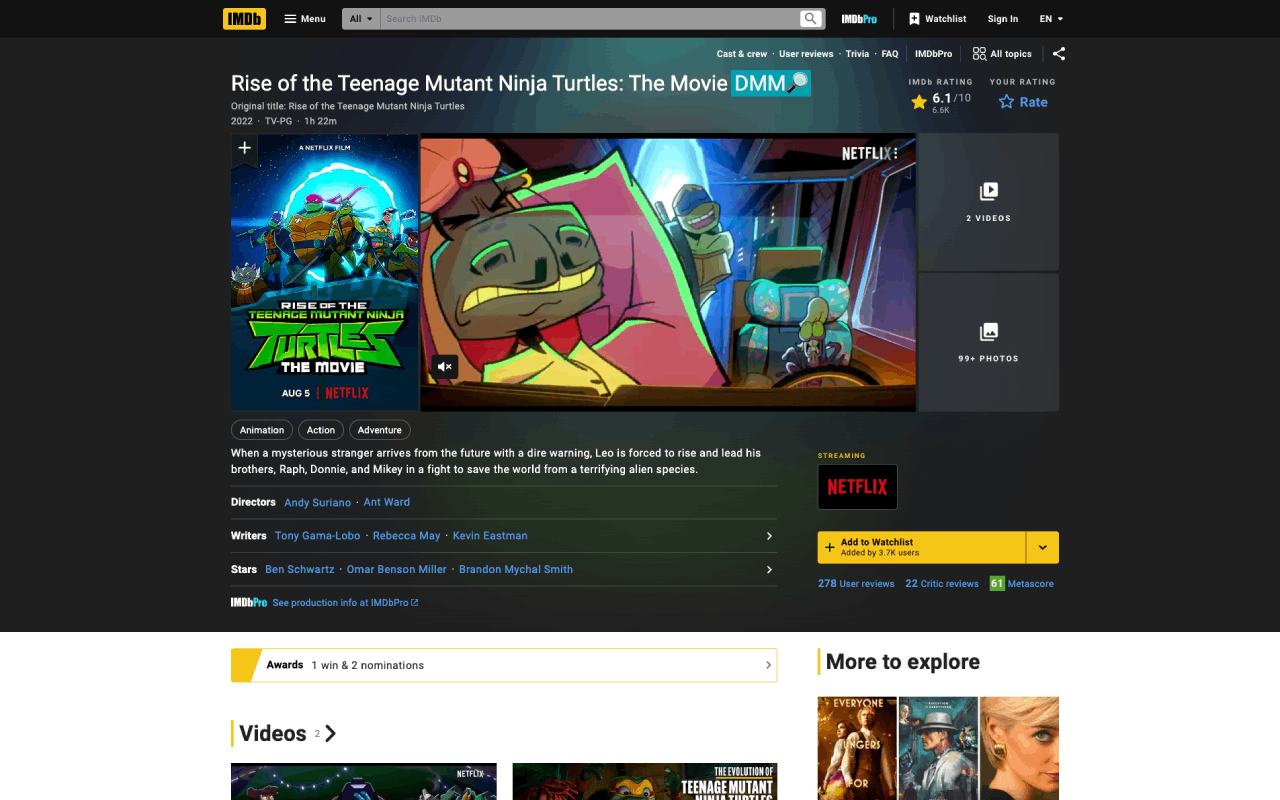Unmute the trailer video

[x=445, y=366]
